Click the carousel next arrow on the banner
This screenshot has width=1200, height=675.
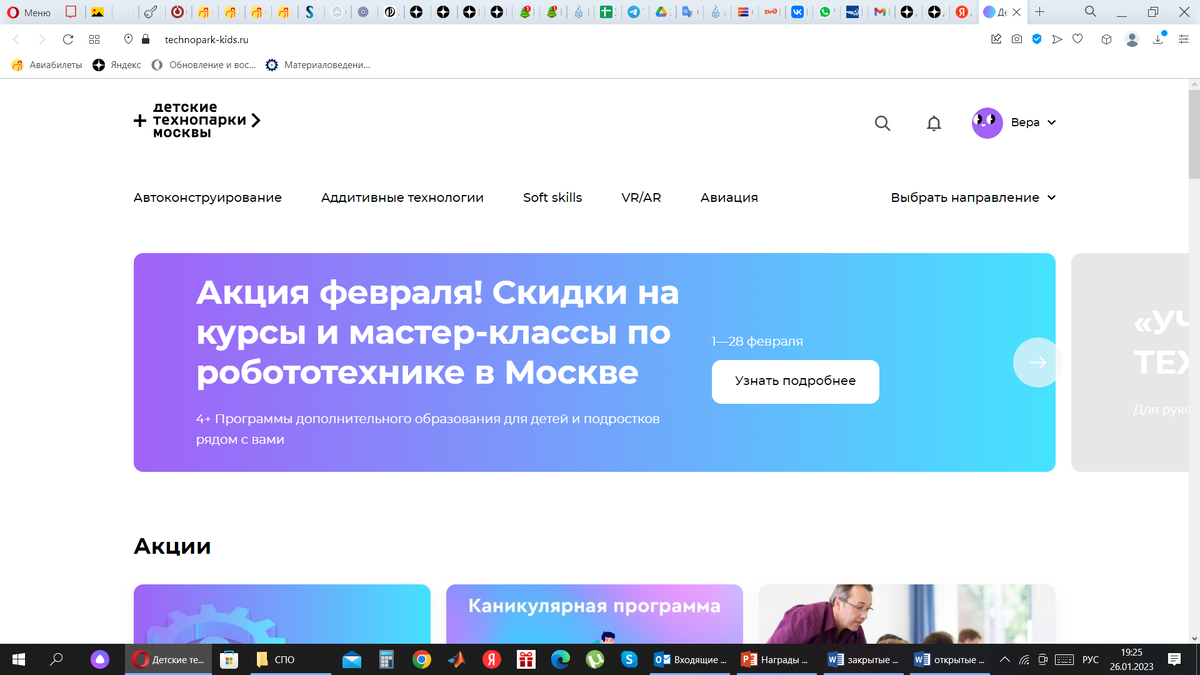coord(1036,362)
